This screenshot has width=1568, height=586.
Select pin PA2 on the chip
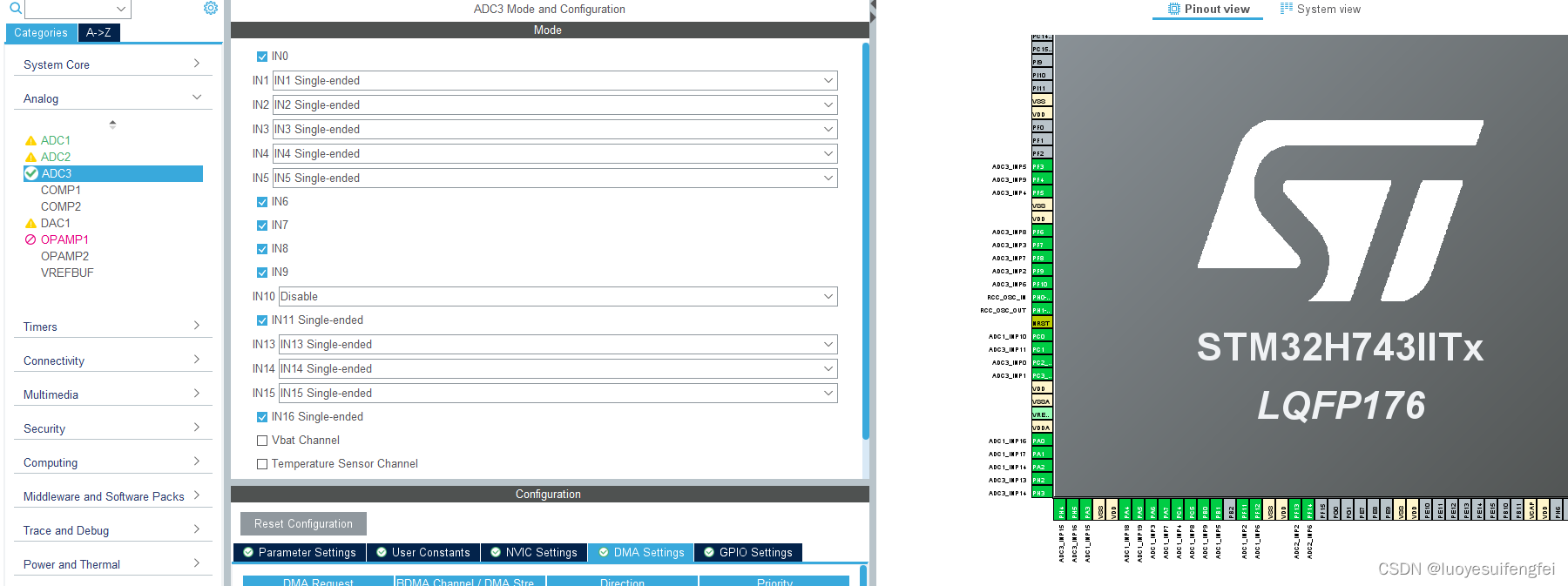coord(1042,467)
